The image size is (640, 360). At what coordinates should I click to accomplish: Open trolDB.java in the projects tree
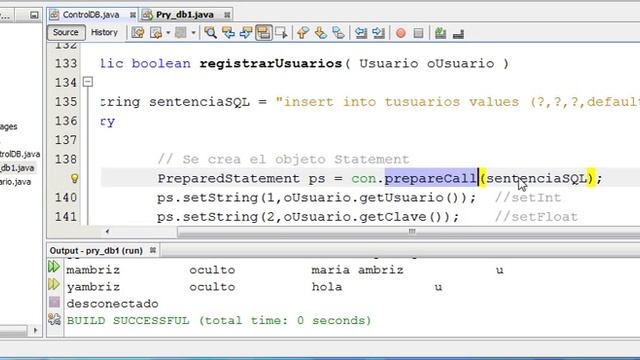point(20,154)
